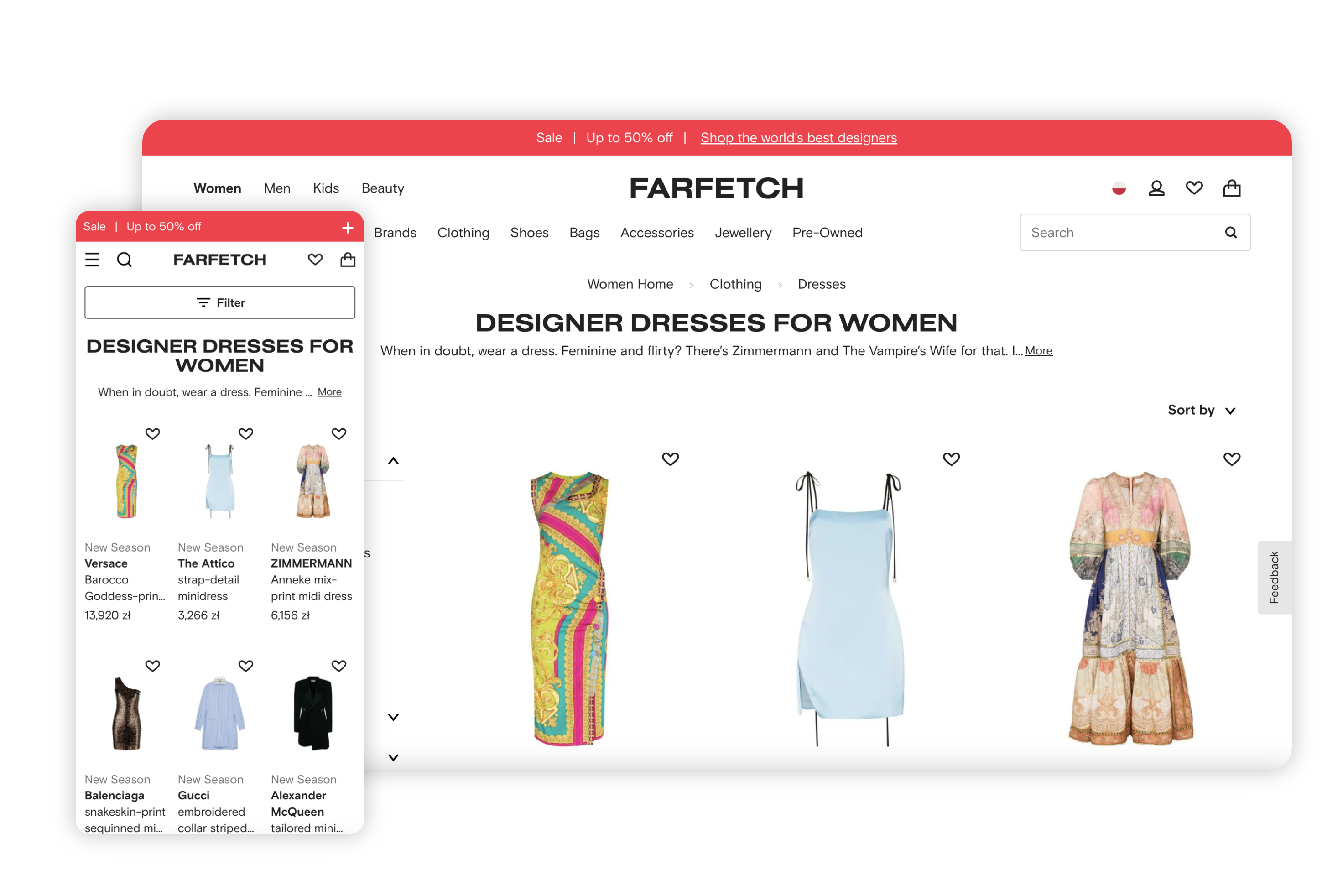
Task: Click the search icon in the mobile header
Action: (x=125, y=260)
